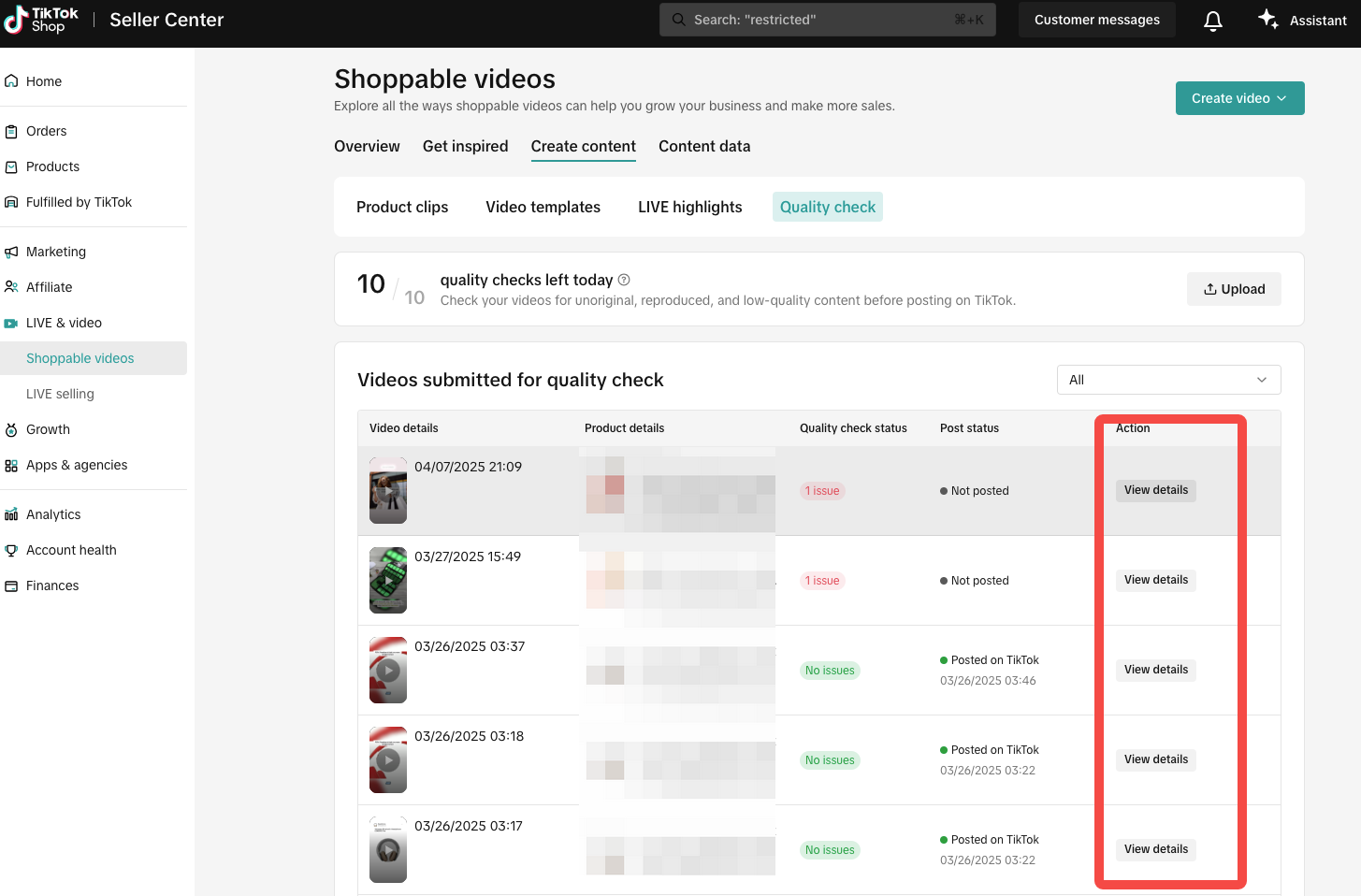The image size is (1361, 896).
Task: Click the Upload button
Action: (x=1234, y=289)
